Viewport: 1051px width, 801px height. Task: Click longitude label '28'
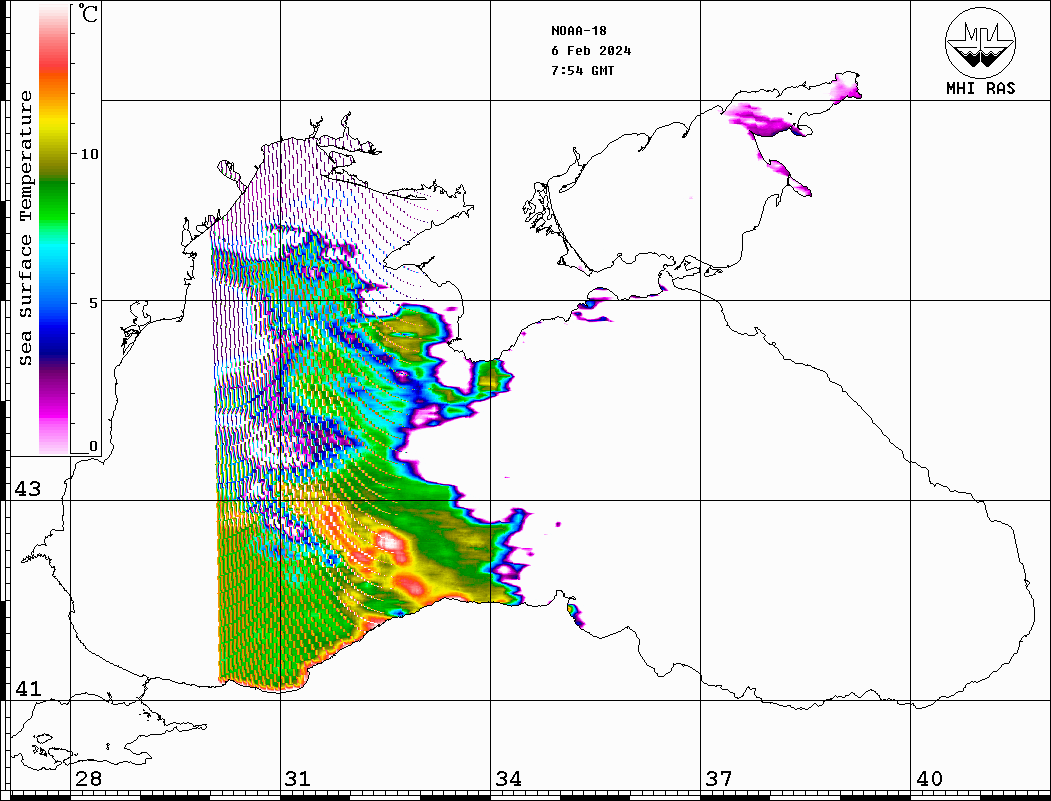pos(88,779)
